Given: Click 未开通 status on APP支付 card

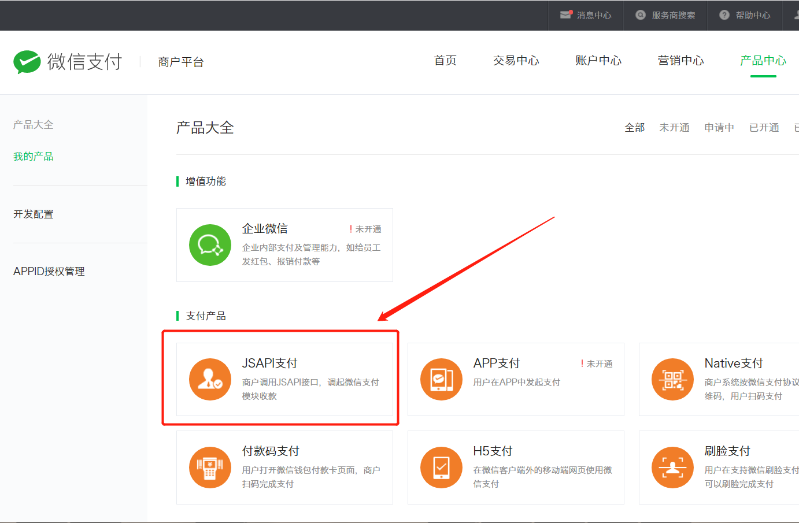Looking at the screenshot, I should pos(597,363).
